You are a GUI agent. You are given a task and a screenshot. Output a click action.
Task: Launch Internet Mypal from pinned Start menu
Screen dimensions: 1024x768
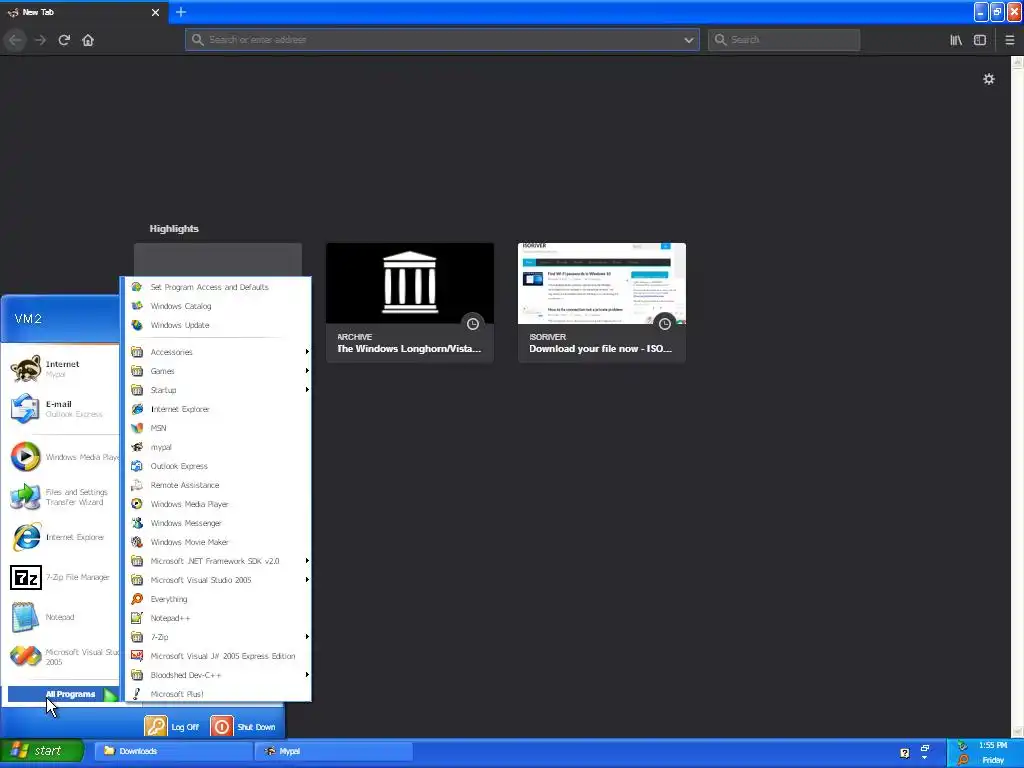pos(63,369)
